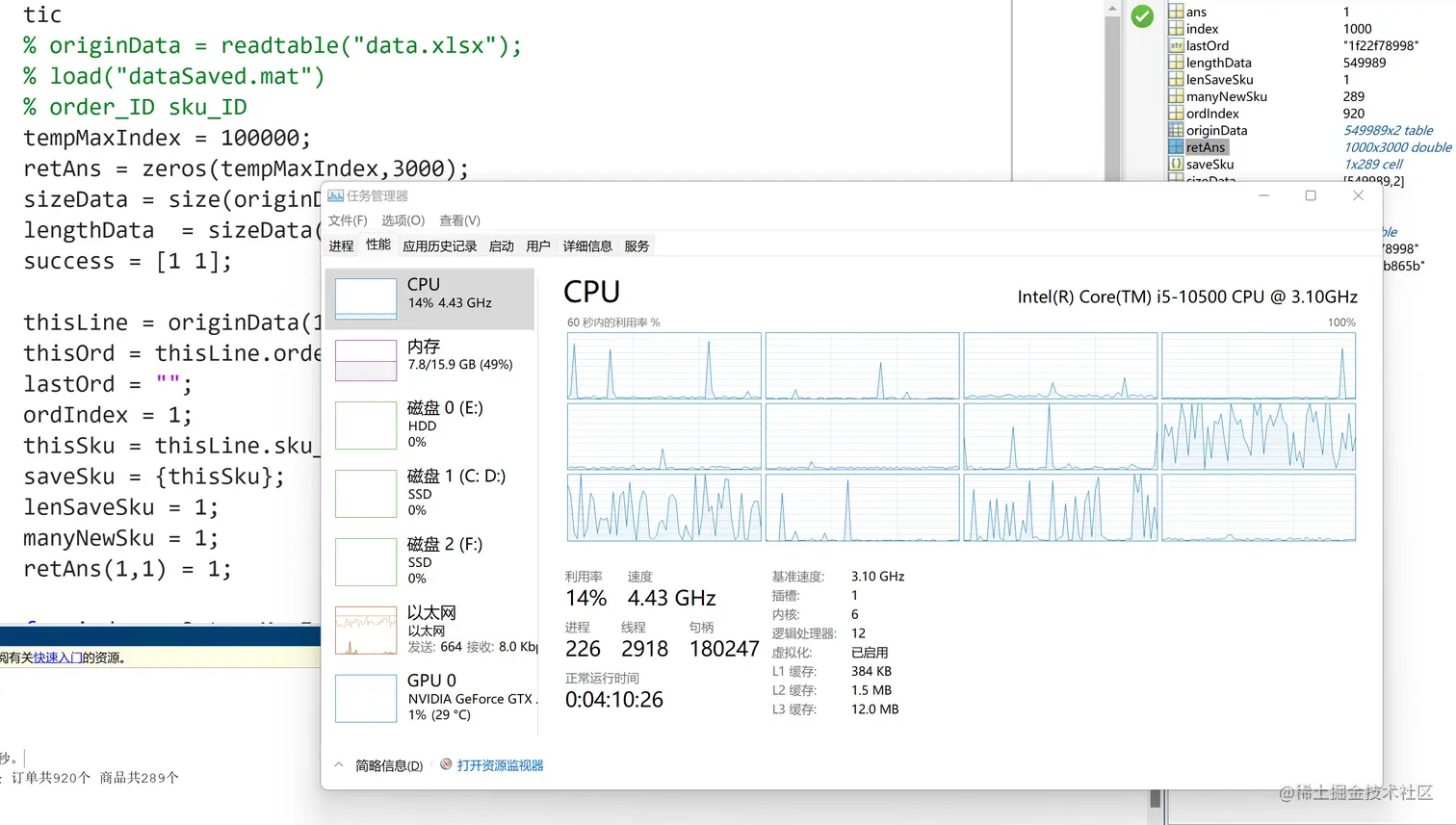Viewport: 1456px width, 825px height.
Task: Click the 正常运行时间 value 0:04:10:26
Action: 614,700
